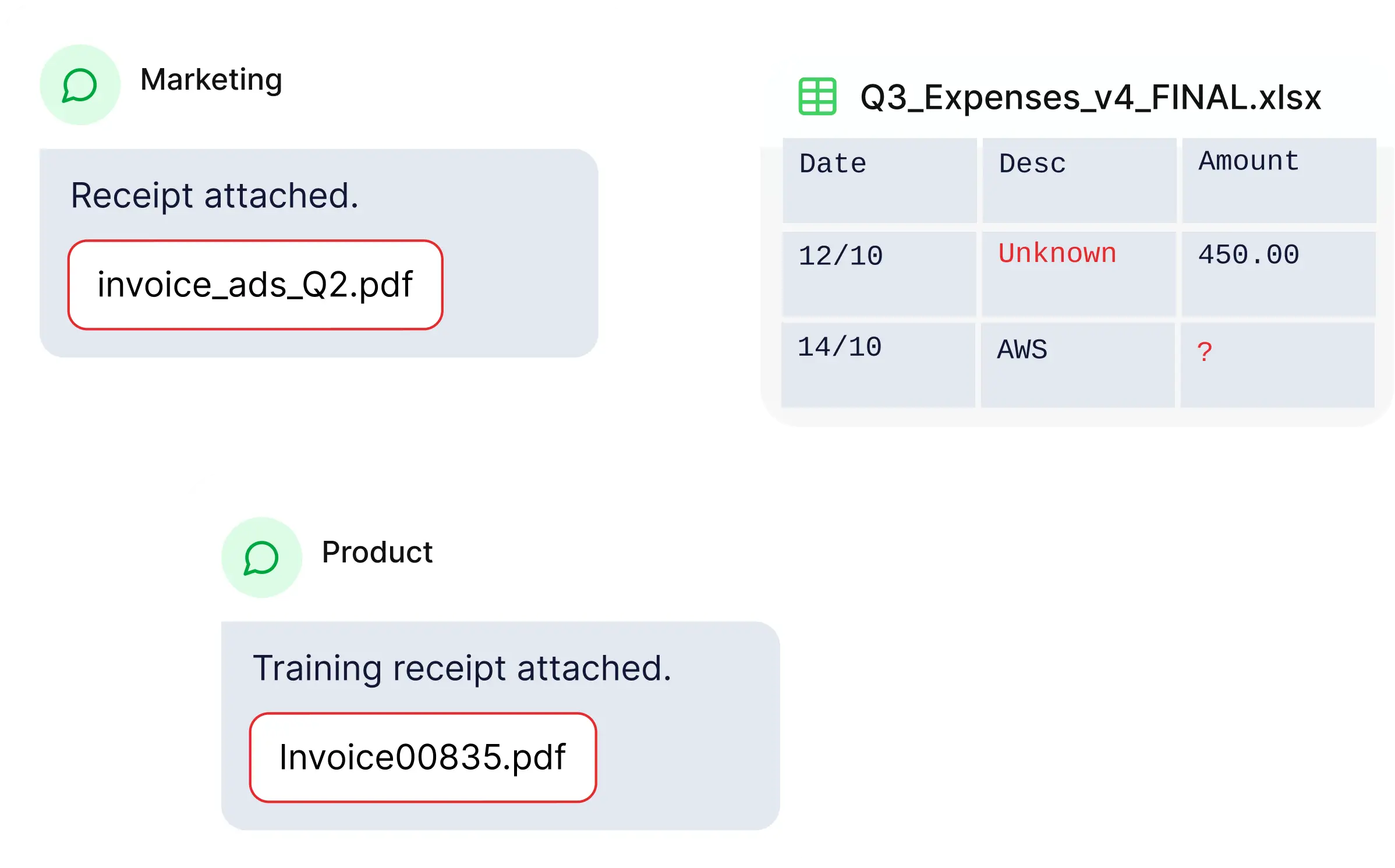Viewport: 1395px width, 868px height.
Task: Click the Marketing chat bubble icon
Action: [x=80, y=85]
